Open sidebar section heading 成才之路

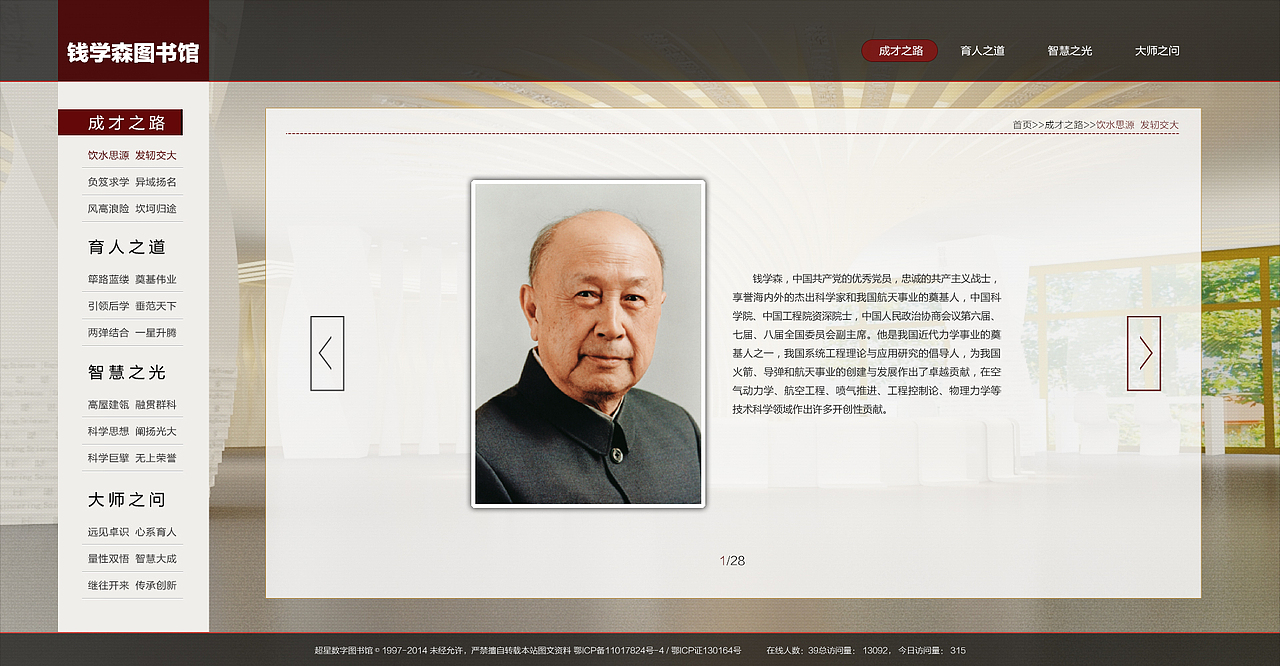click(120, 122)
